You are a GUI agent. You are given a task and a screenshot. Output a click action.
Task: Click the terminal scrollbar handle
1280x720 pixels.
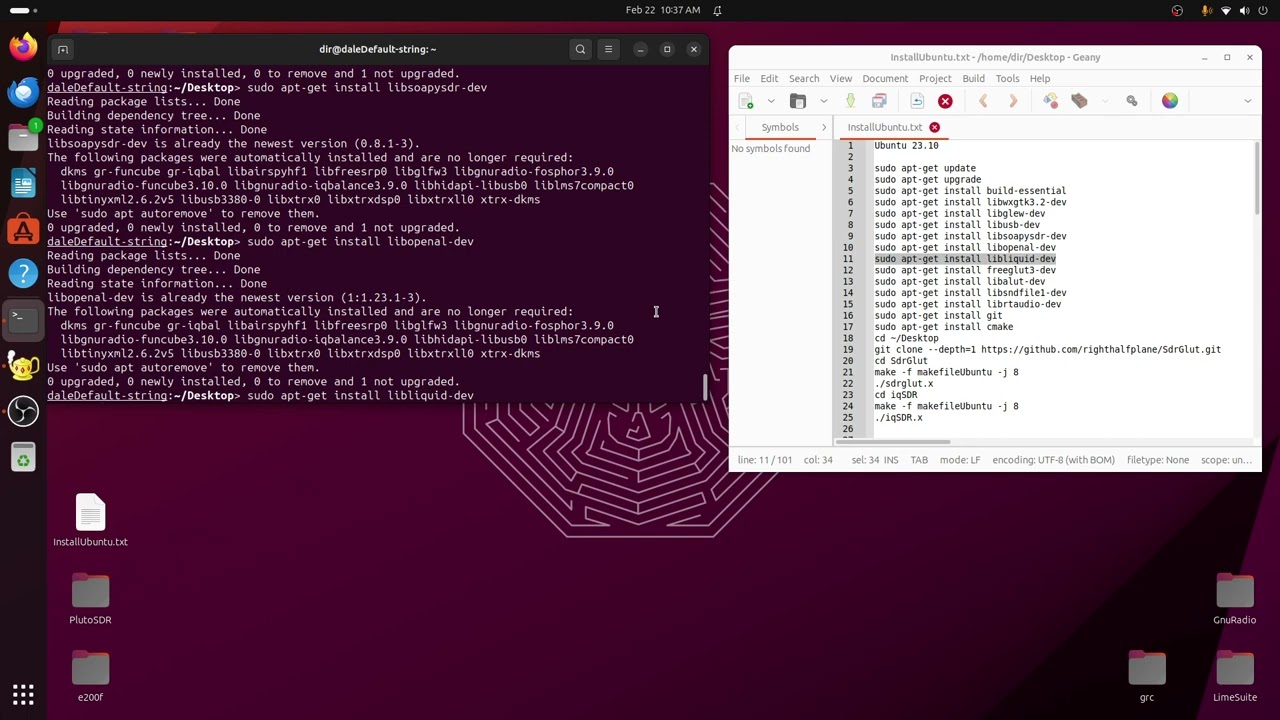705,387
